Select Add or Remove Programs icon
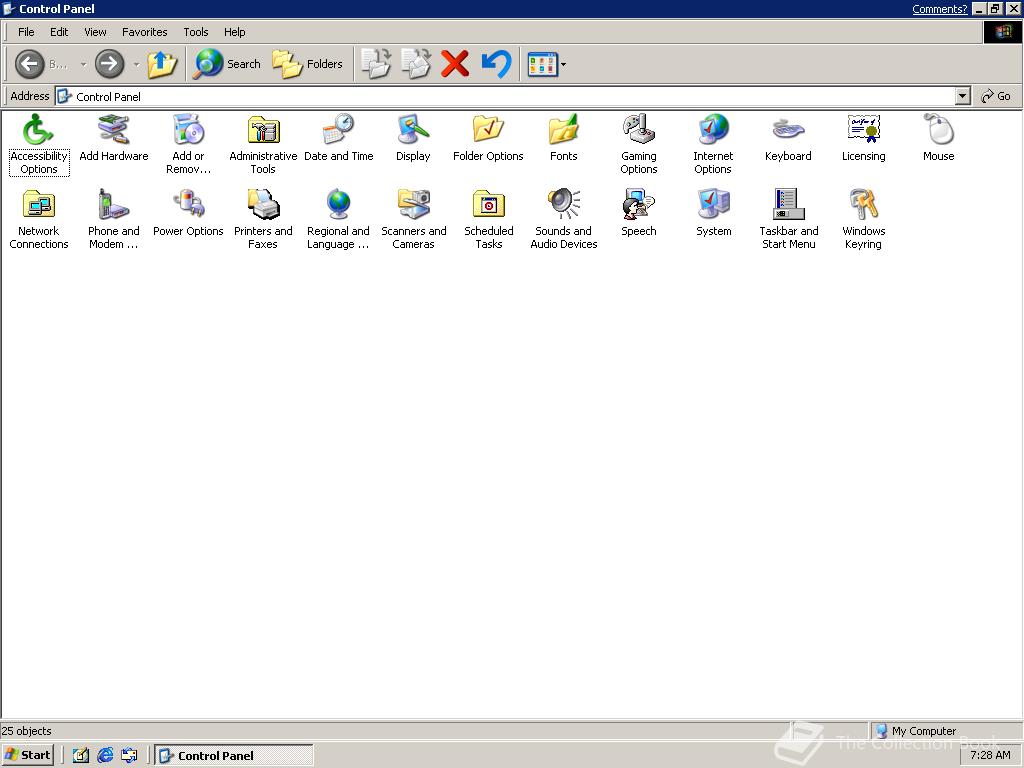This screenshot has width=1024, height=768. [188, 144]
